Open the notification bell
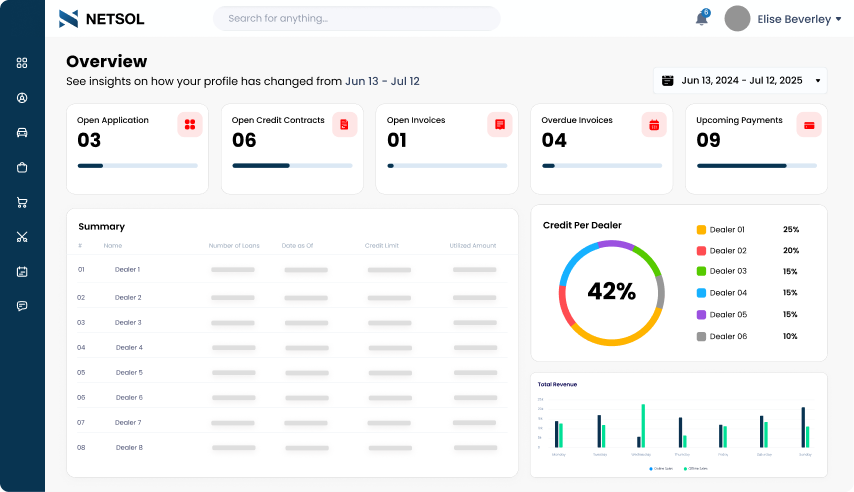This screenshot has height=492, width=854. click(701, 19)
